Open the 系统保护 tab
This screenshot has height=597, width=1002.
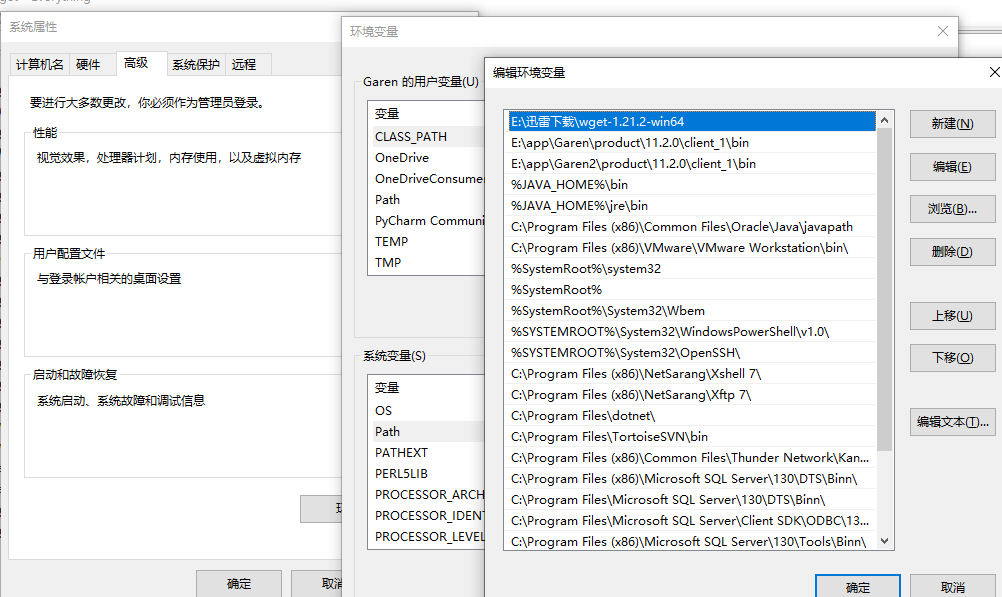coord(196,65)
